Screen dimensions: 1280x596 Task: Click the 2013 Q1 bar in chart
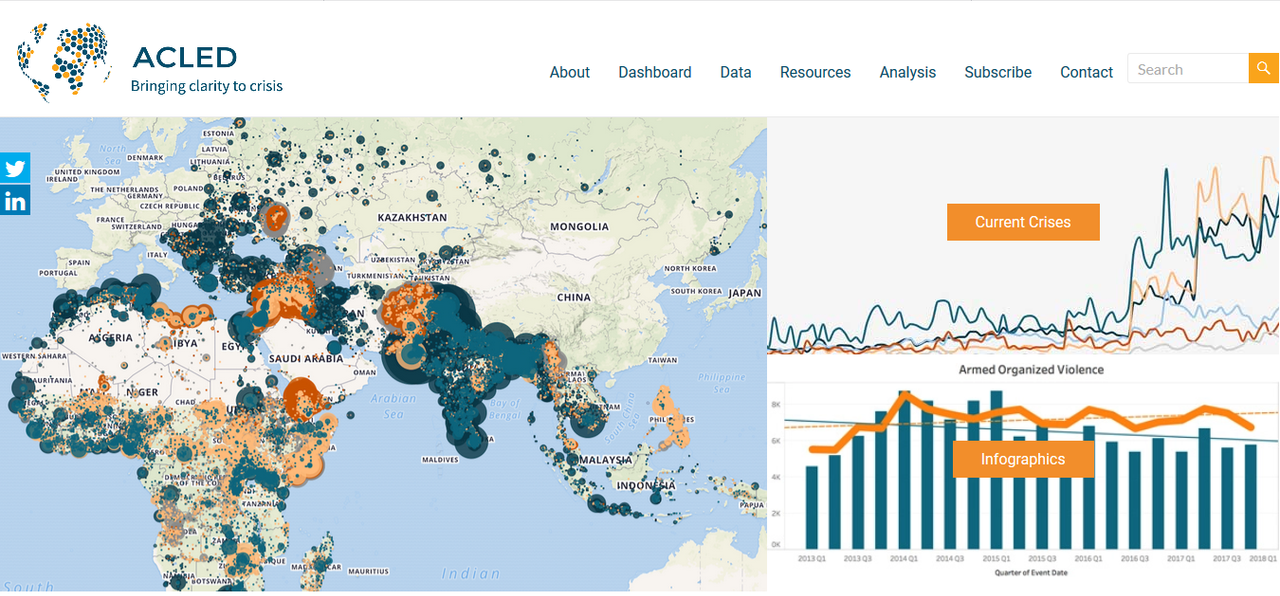click(811, 506)
